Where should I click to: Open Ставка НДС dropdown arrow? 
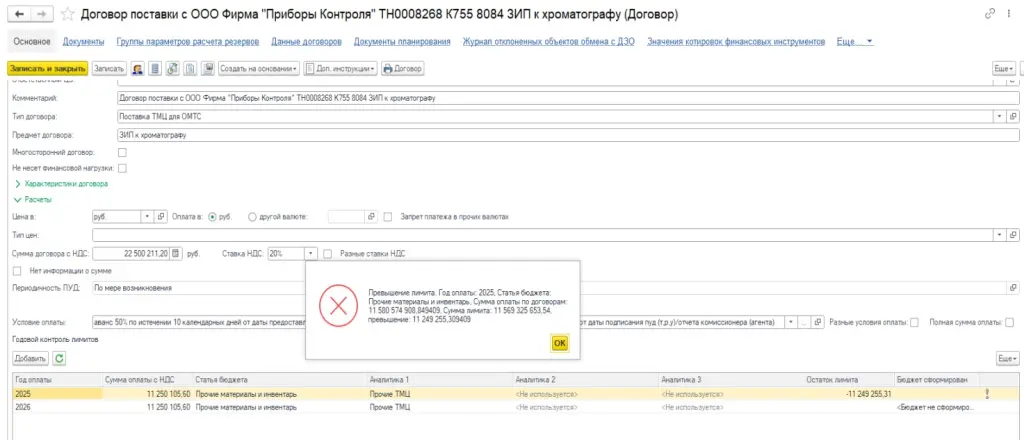(x=312, y=253)
